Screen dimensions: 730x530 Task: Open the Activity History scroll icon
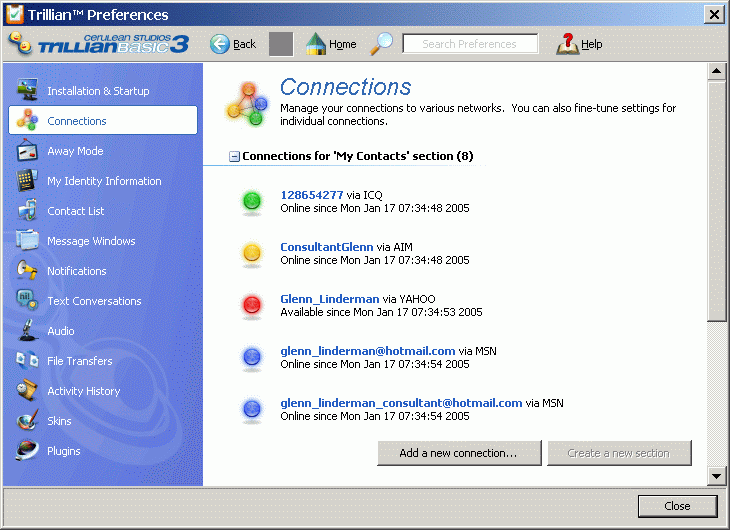tap(27, 391)
